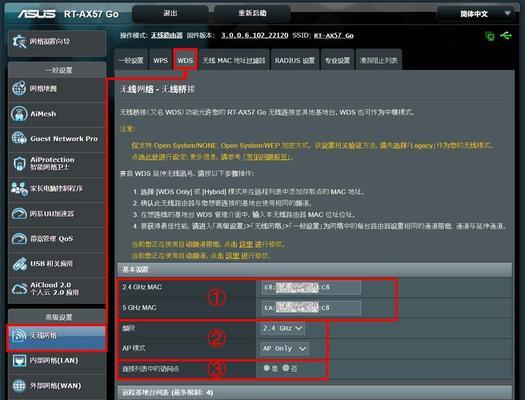525x400 pixels.
Task: Open the 外部网络(WAN) globe icon
Action: (19, 386)
